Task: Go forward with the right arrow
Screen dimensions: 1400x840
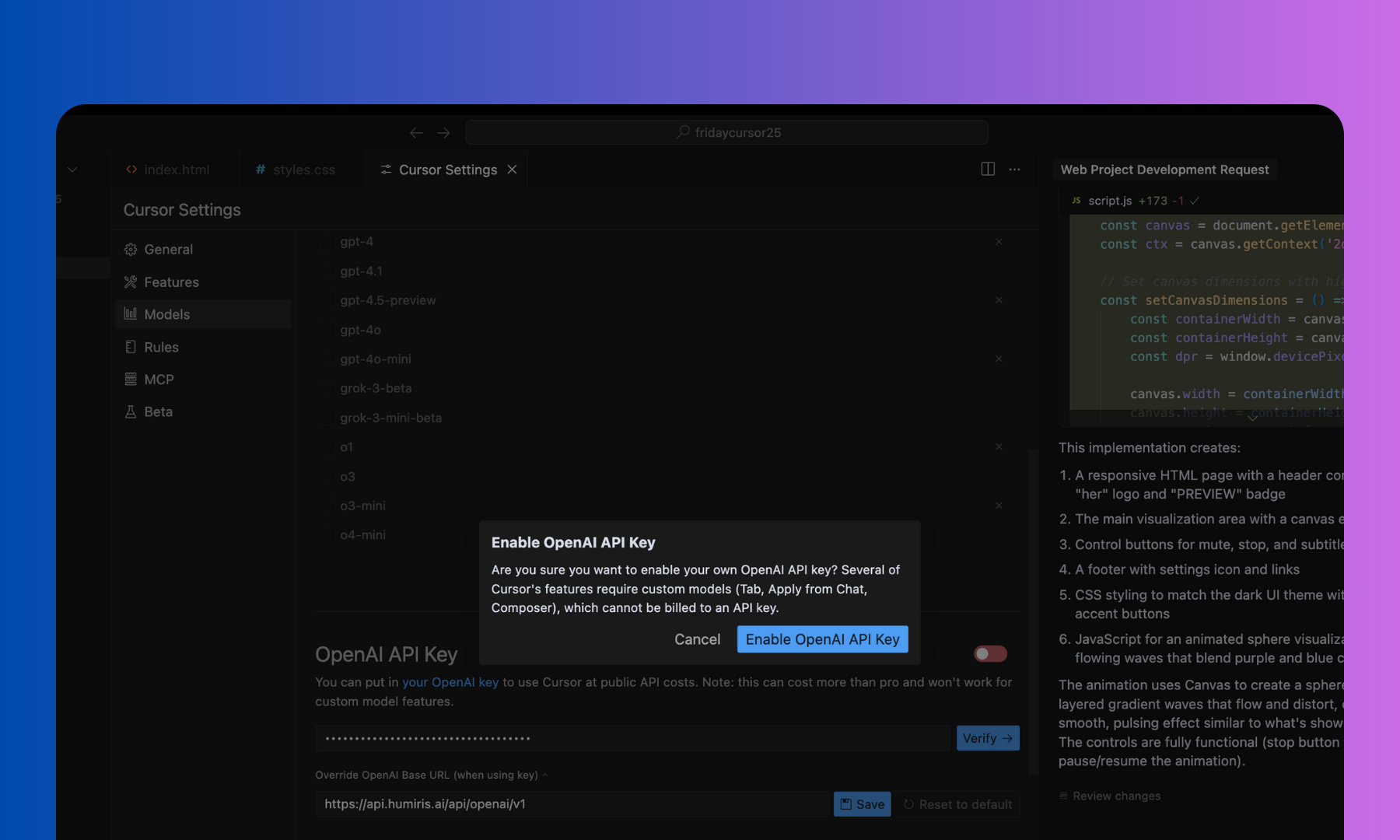Action: coord(443,133)
